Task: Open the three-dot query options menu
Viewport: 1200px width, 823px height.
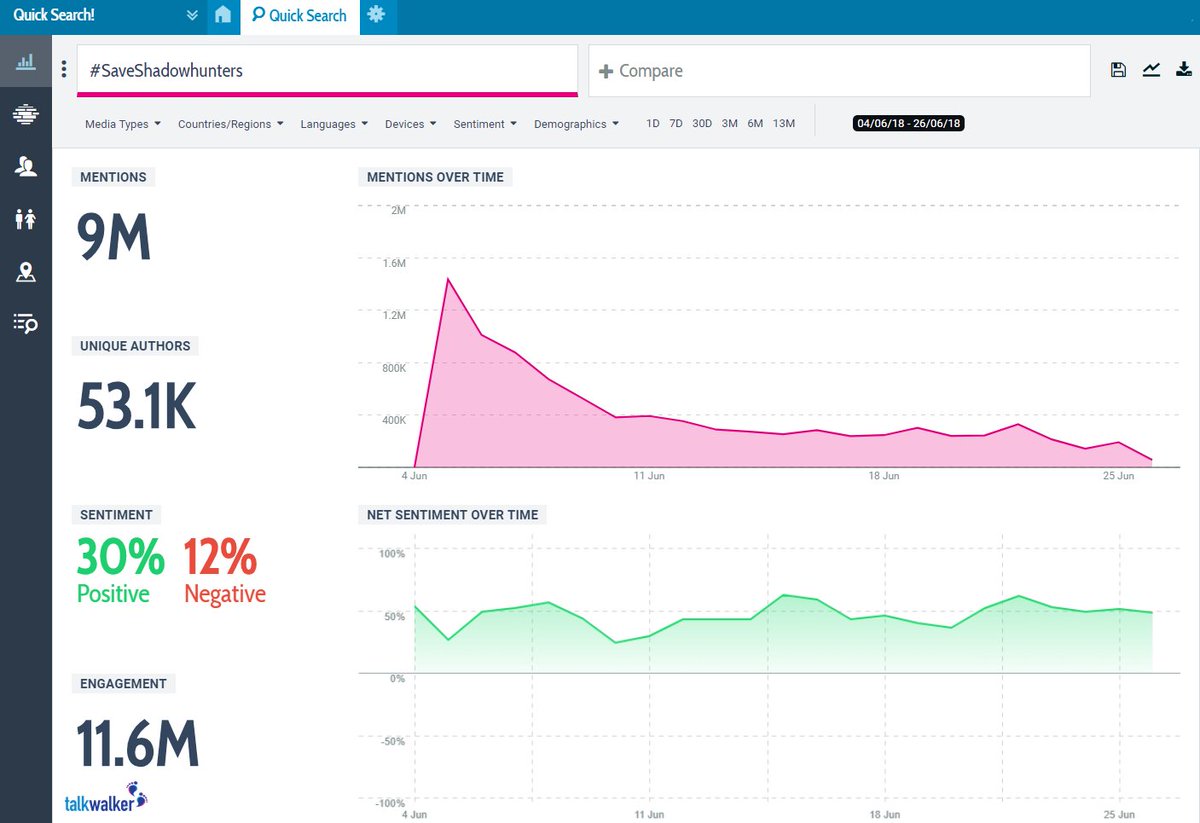Action: 64,69
